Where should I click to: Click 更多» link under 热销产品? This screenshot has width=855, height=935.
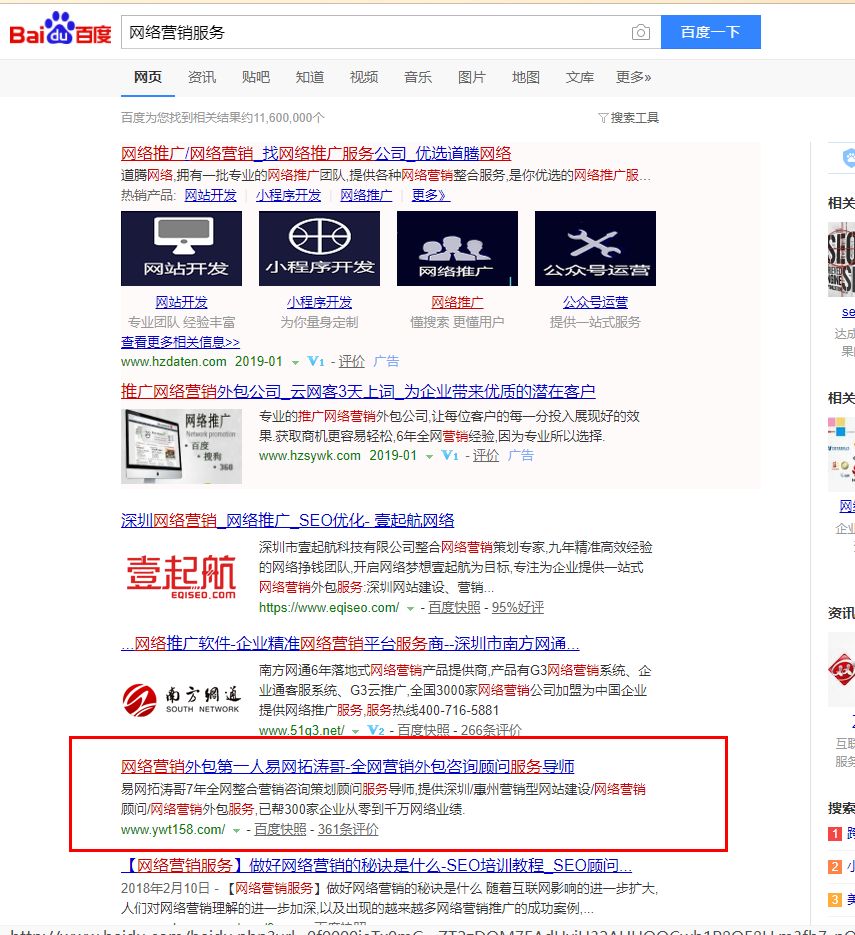coord(430,195)
